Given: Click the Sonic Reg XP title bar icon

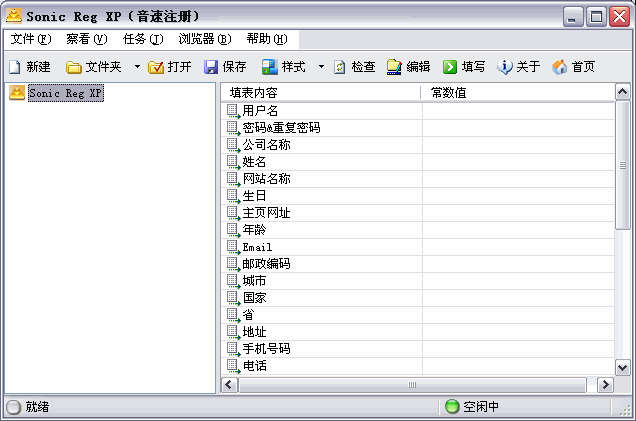Looking at the screenshot, I should click(x=14, y=16).
